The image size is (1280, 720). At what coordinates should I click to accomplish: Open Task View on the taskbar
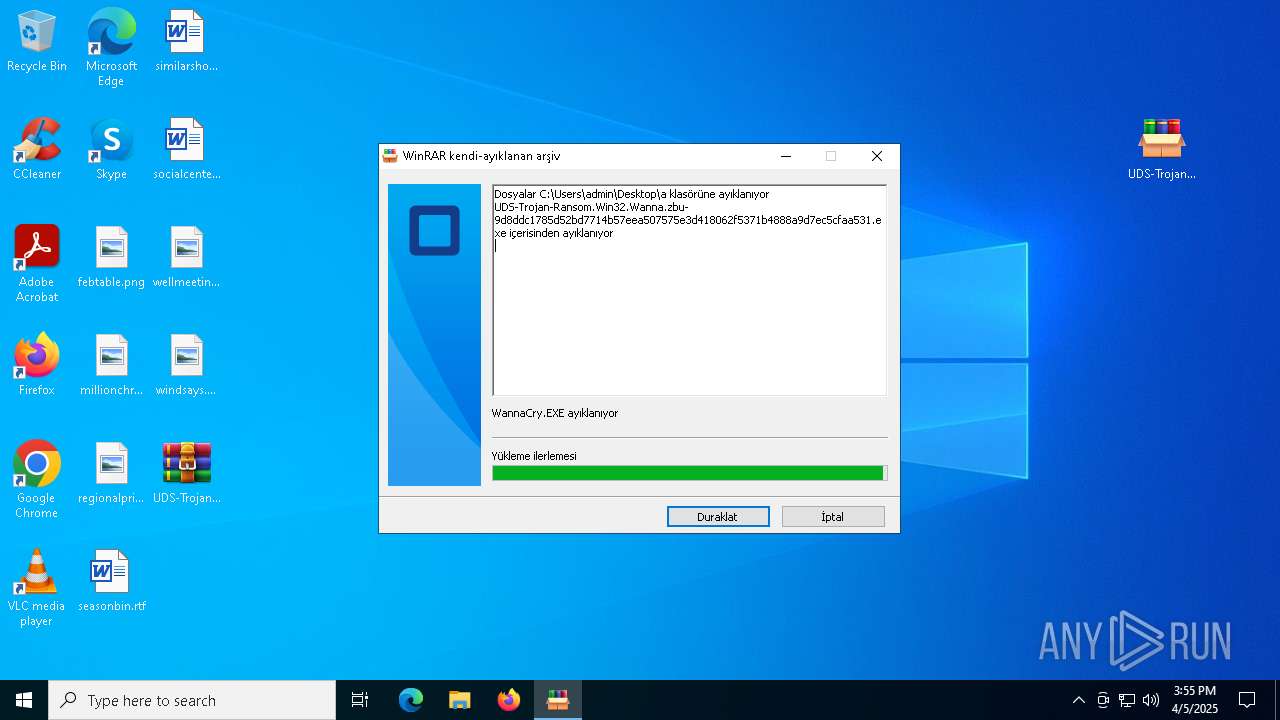click(360, 700)
